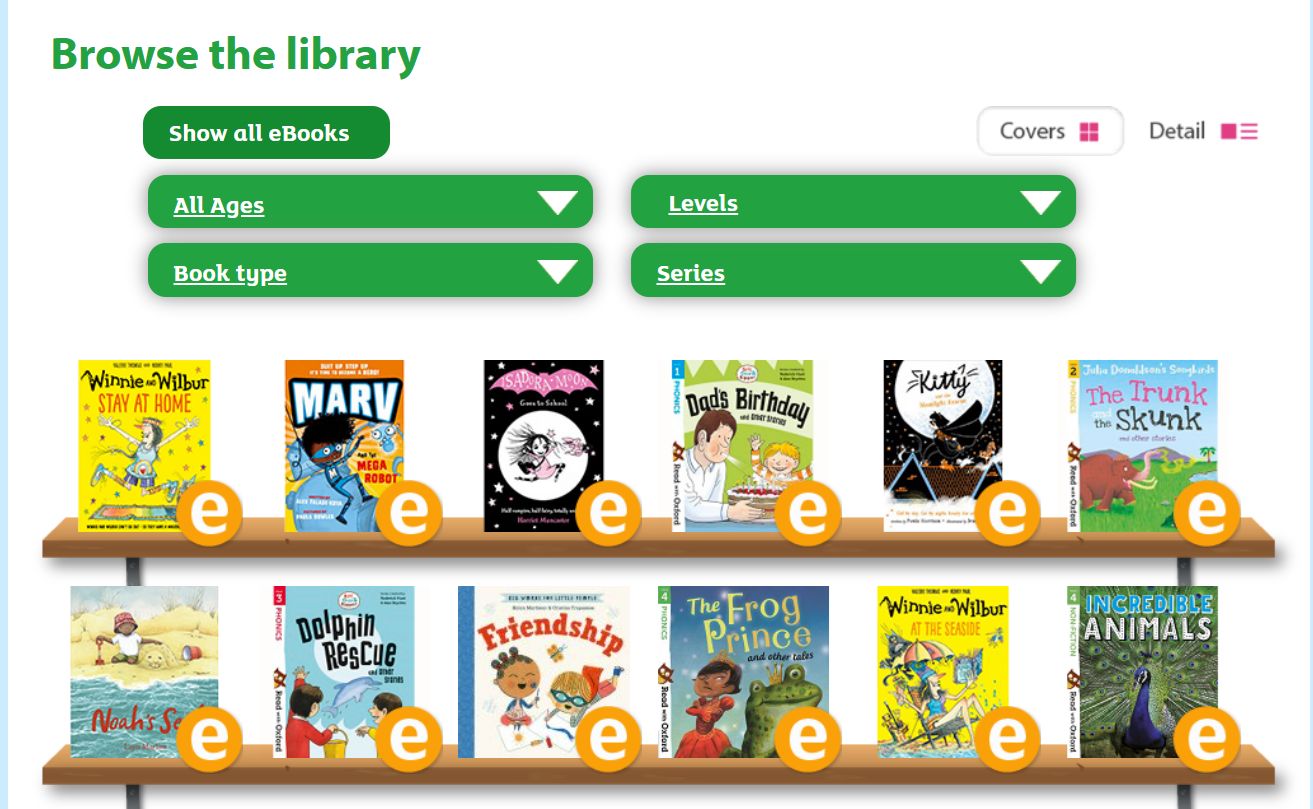The height and width of the screenshot is (809, 1313).
Task: Click eBook badge on The Frog Prince
Action: (x=807, y=739)
